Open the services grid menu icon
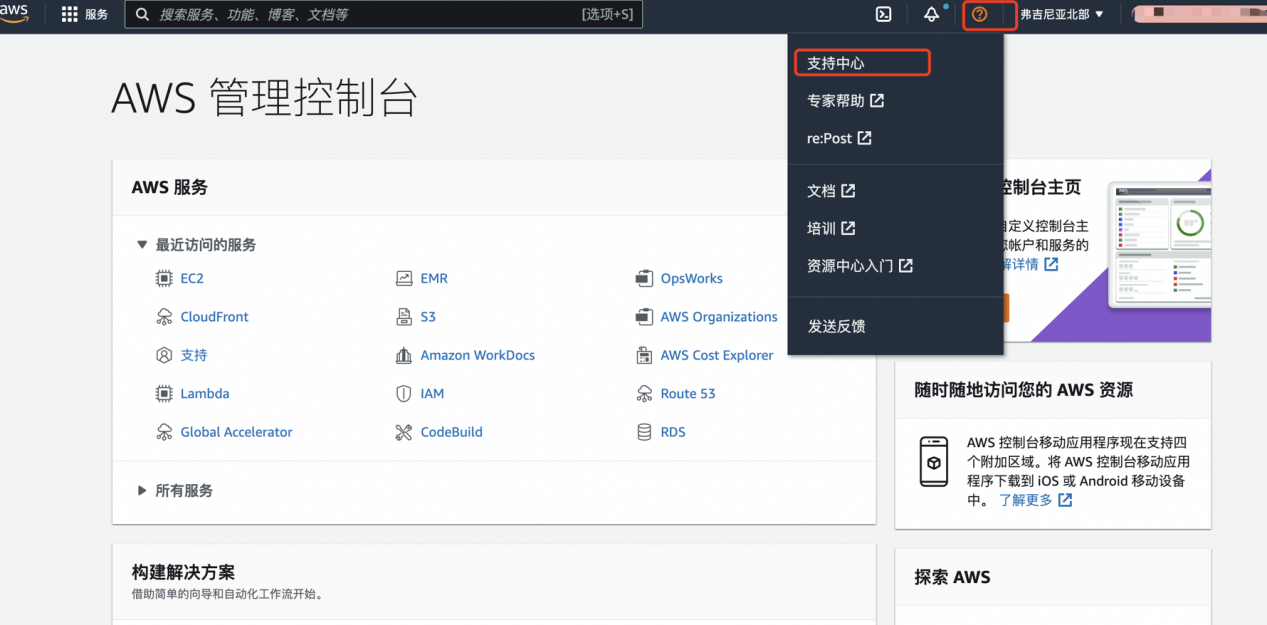Screen dimensions: 1267x625 click(x=70, y=15)
